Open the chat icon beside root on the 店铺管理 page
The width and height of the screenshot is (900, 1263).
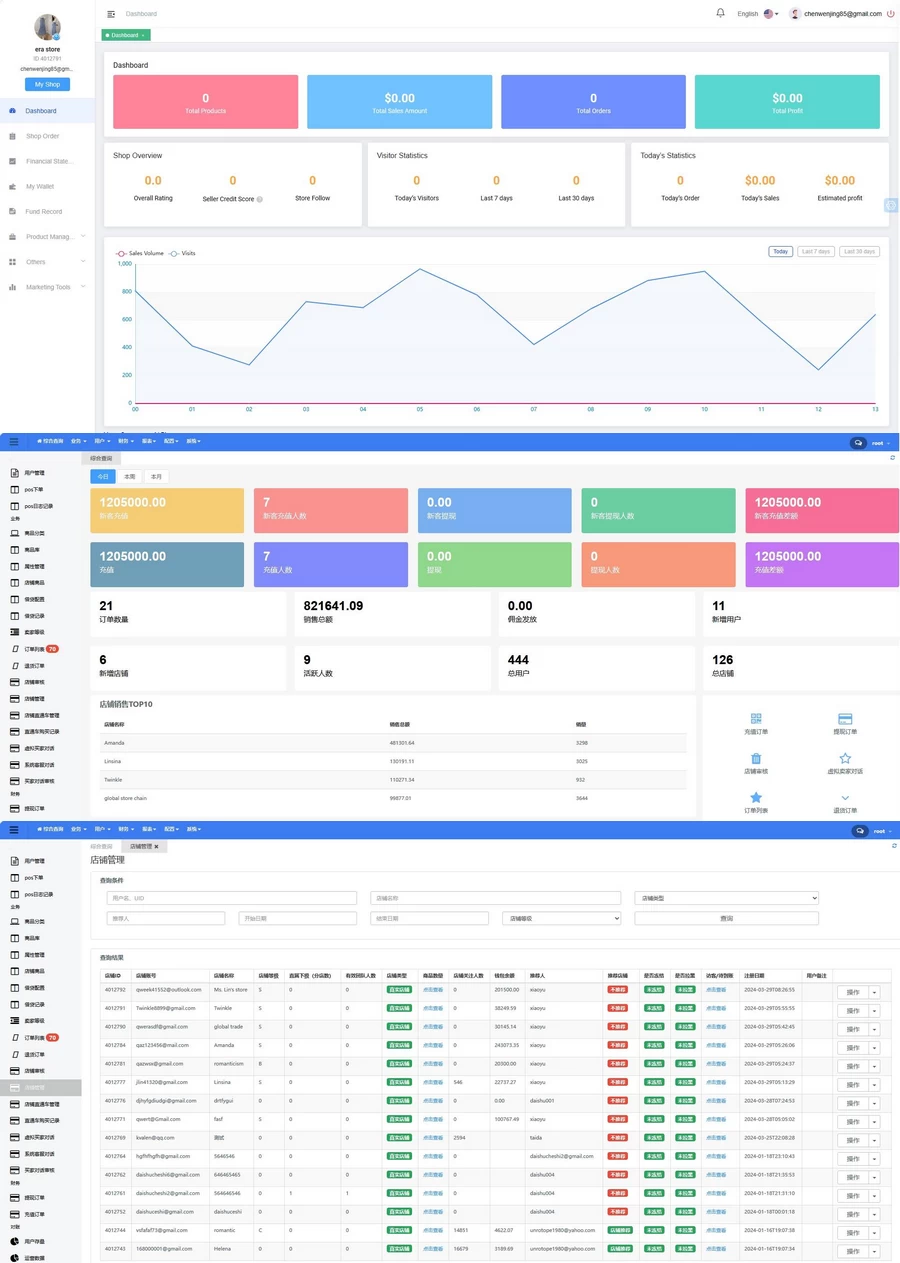coord(858,831)
